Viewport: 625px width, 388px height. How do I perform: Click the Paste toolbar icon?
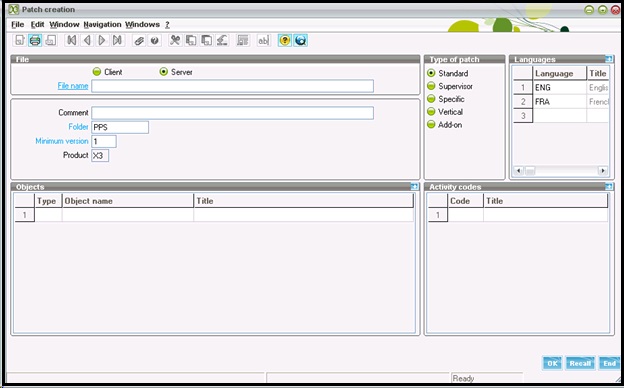click(x=206, y=40)
